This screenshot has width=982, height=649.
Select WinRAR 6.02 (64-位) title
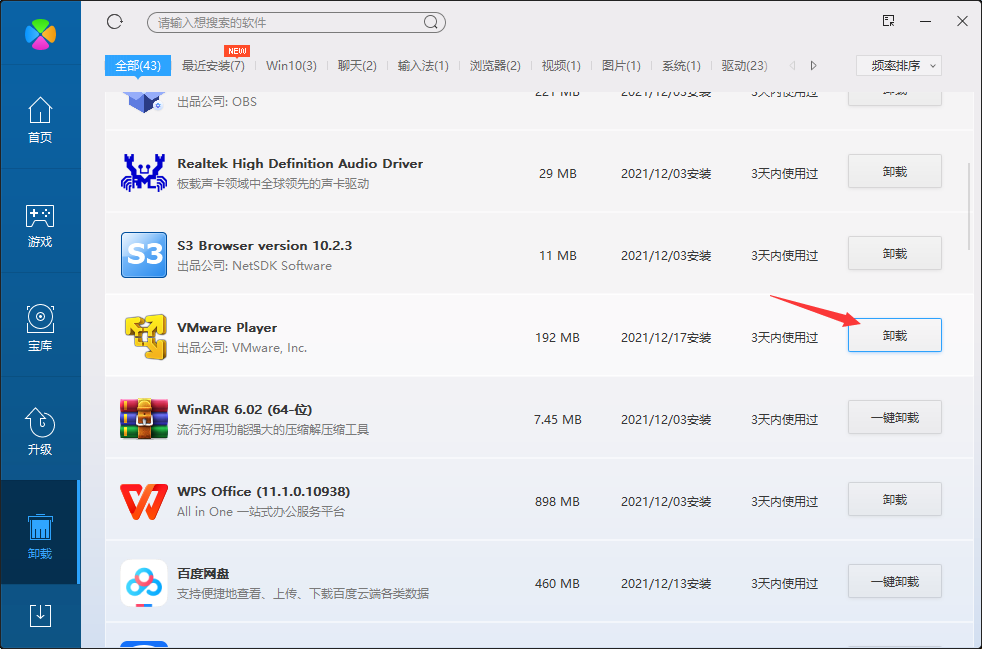[244, 410]
